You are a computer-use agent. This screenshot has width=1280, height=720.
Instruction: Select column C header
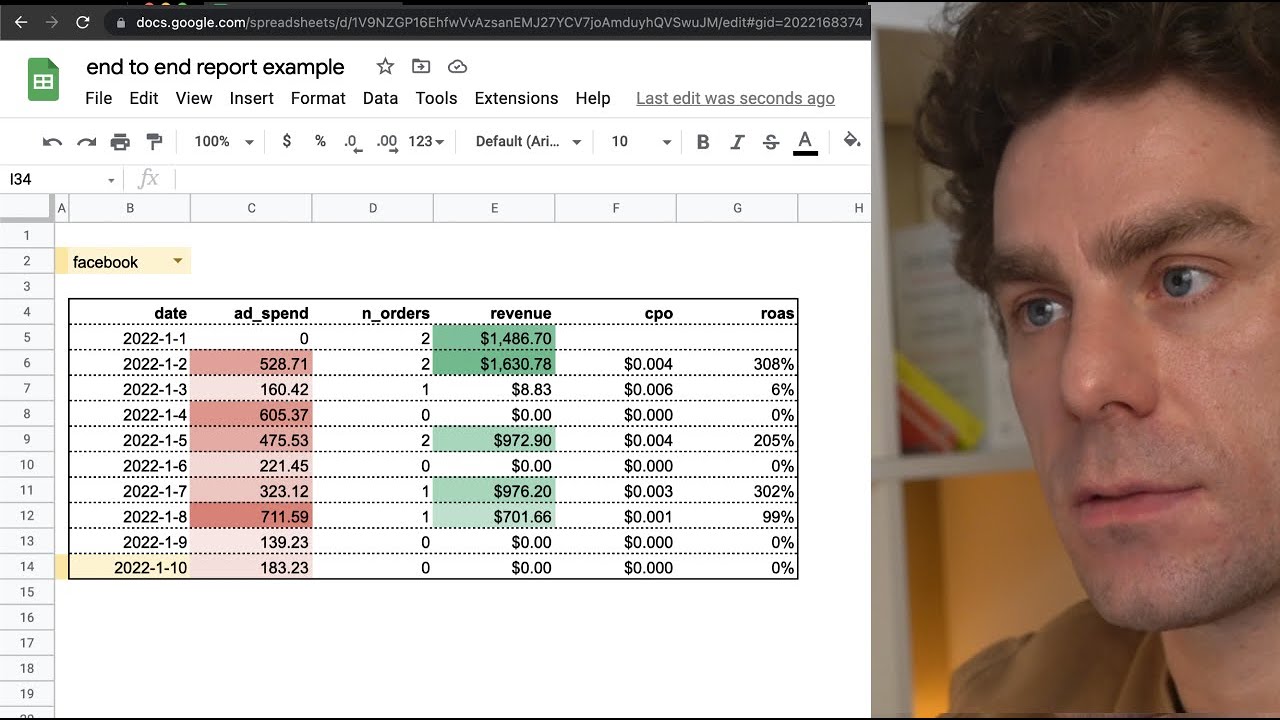click(251, 208)
